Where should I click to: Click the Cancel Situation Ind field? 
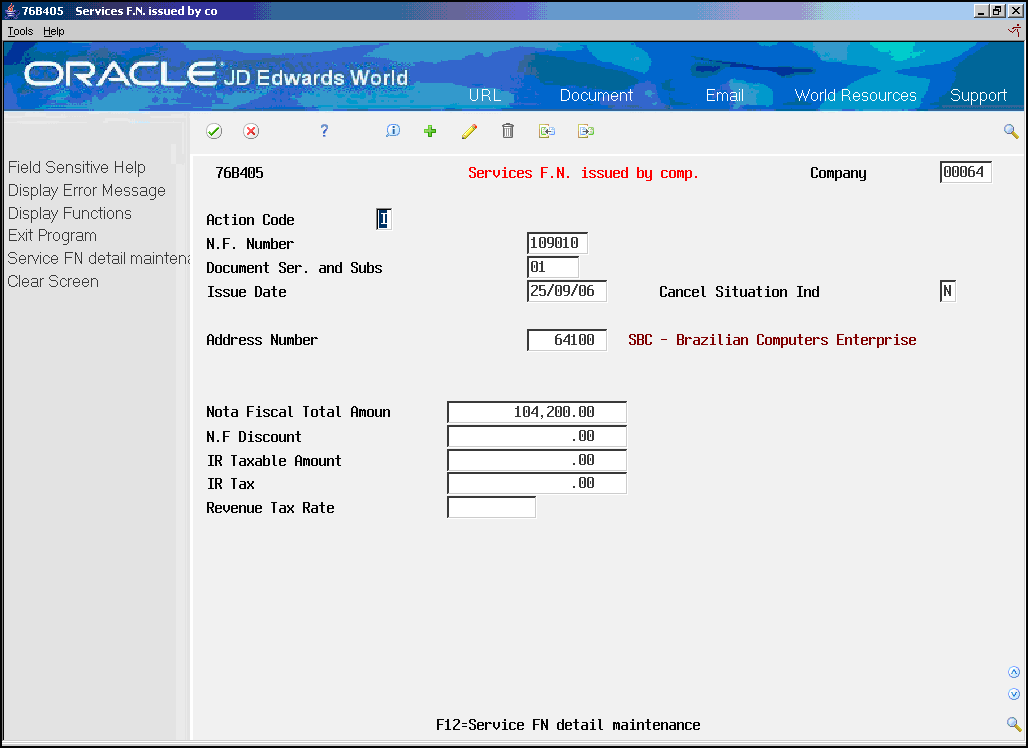click(x=947, y=291)
